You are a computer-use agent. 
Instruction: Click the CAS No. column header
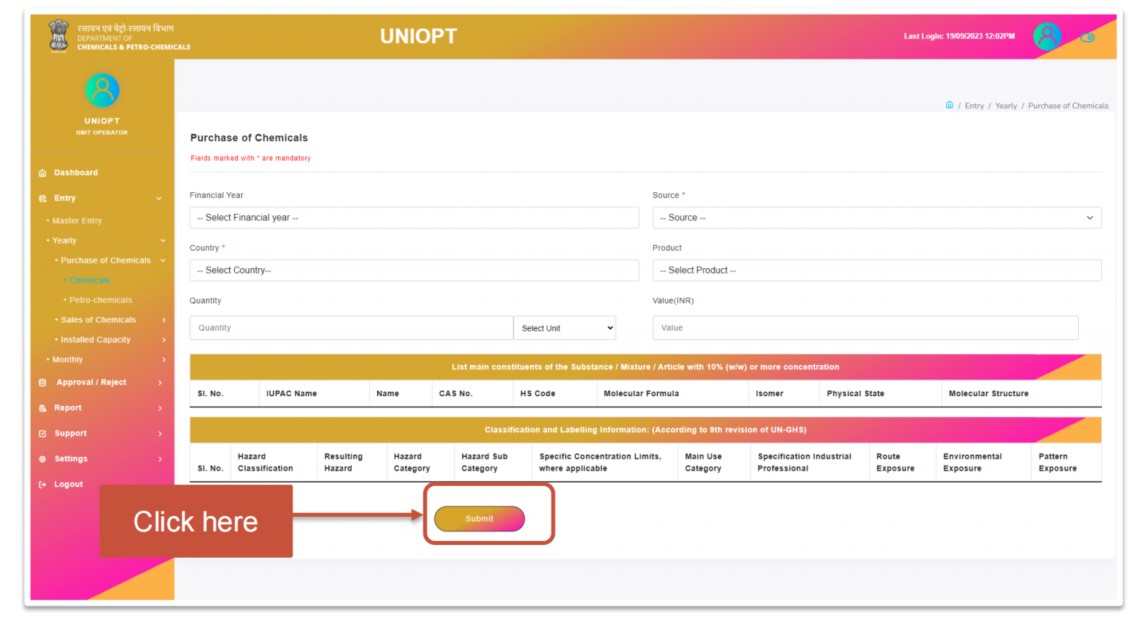tap(455, 394)
